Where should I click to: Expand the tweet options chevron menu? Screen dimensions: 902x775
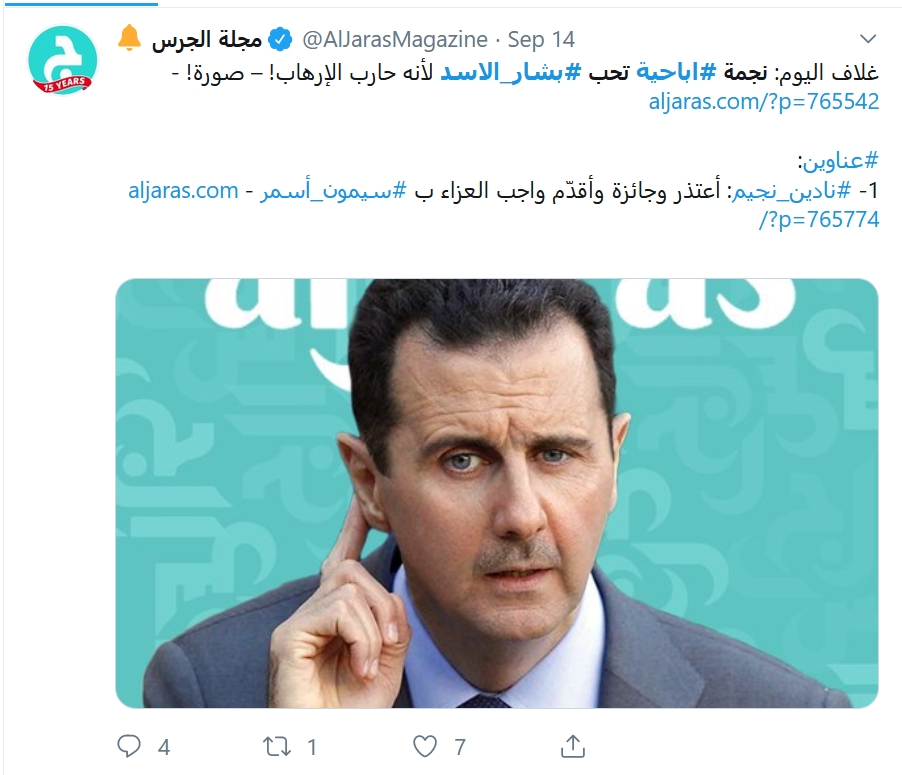click(867, 39)
